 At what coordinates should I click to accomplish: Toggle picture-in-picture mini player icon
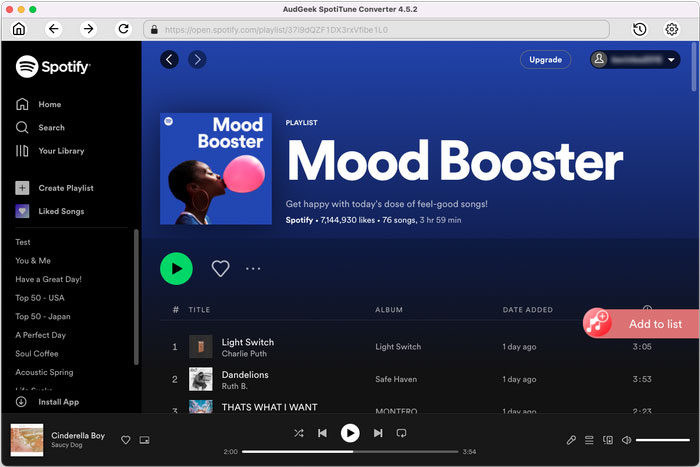coord(144,440)
